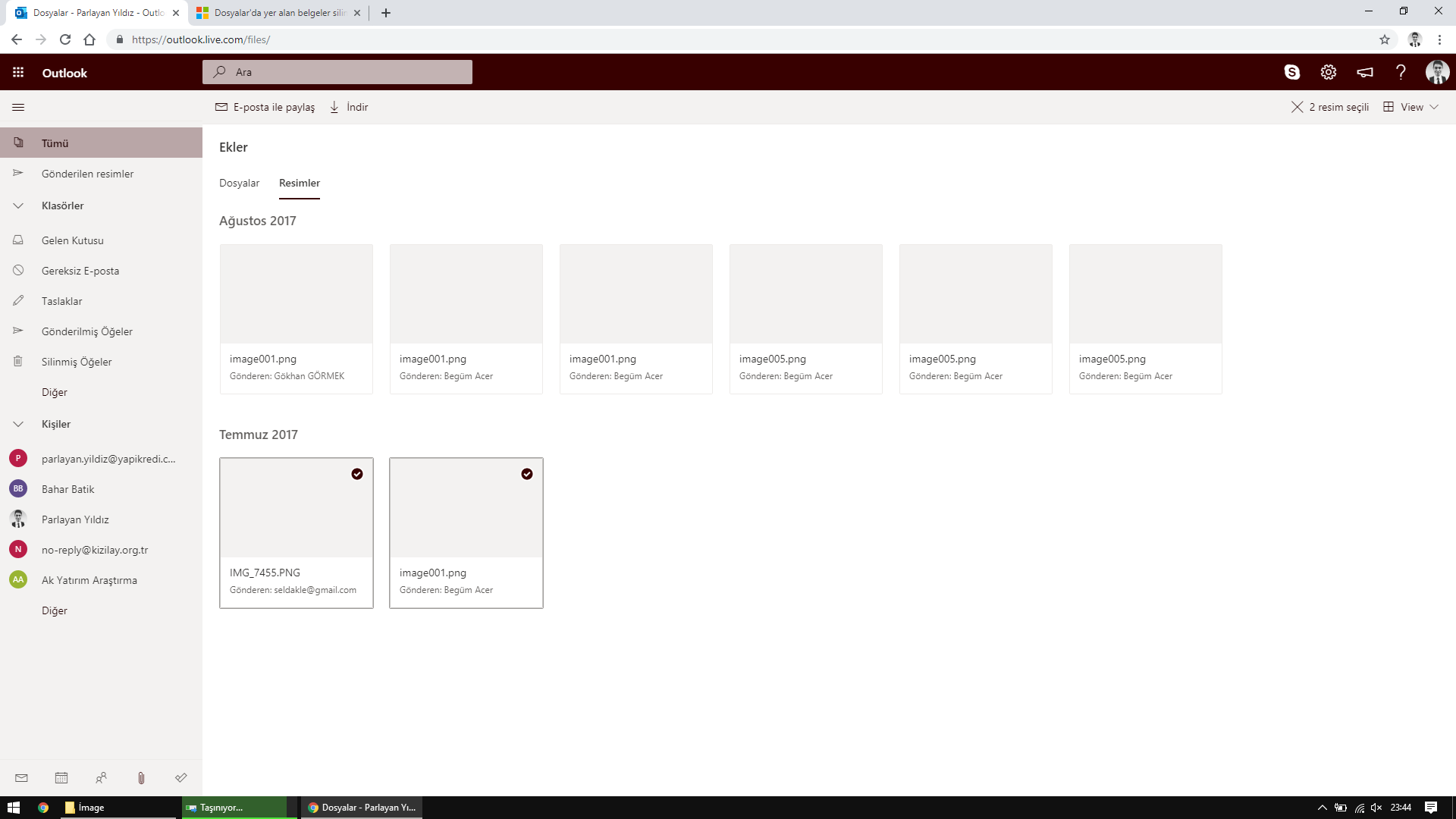This screenshot has height=819, width=1456.
Task: Click the İndir download button
Action: pos(349,107)
